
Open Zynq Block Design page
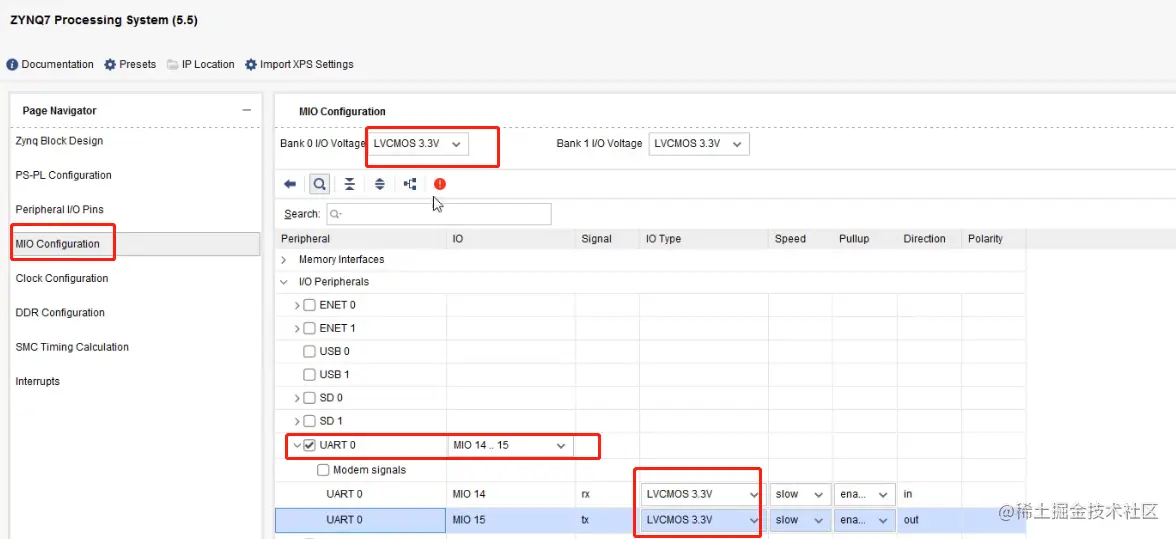[x=59, y=140]
